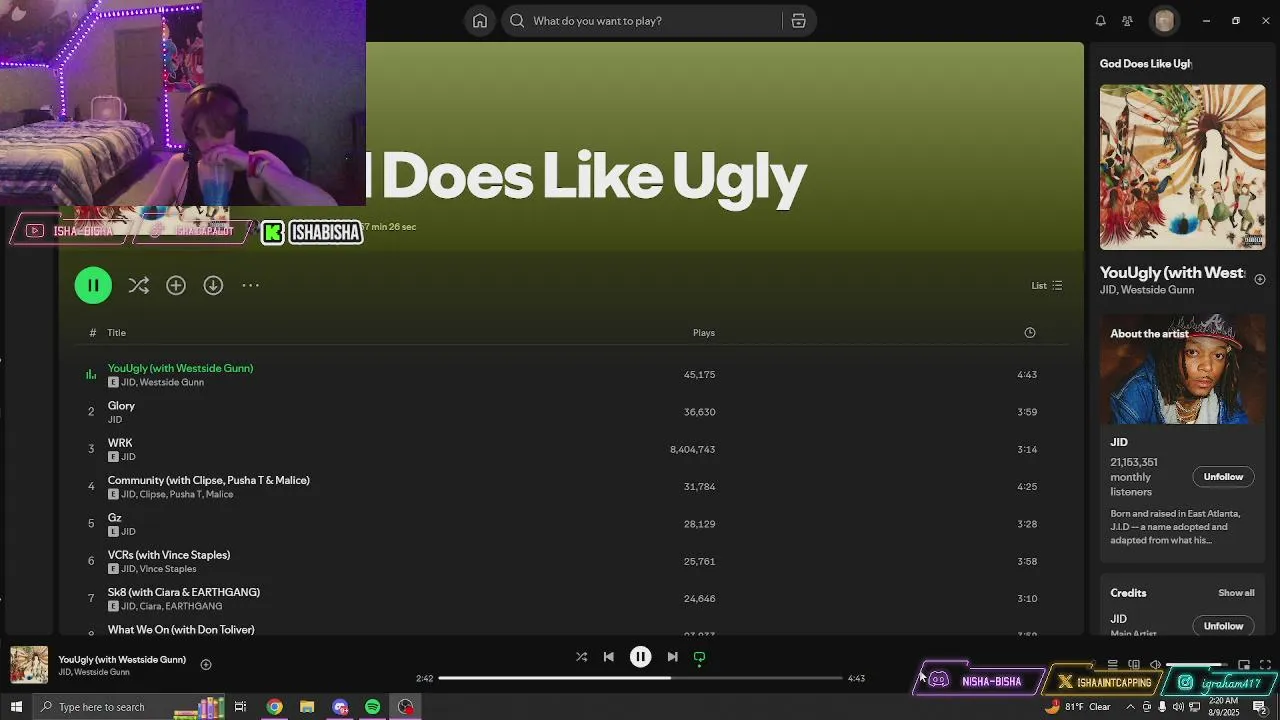Open the weather widget showing 81°F Clear

pos(1078,707)
